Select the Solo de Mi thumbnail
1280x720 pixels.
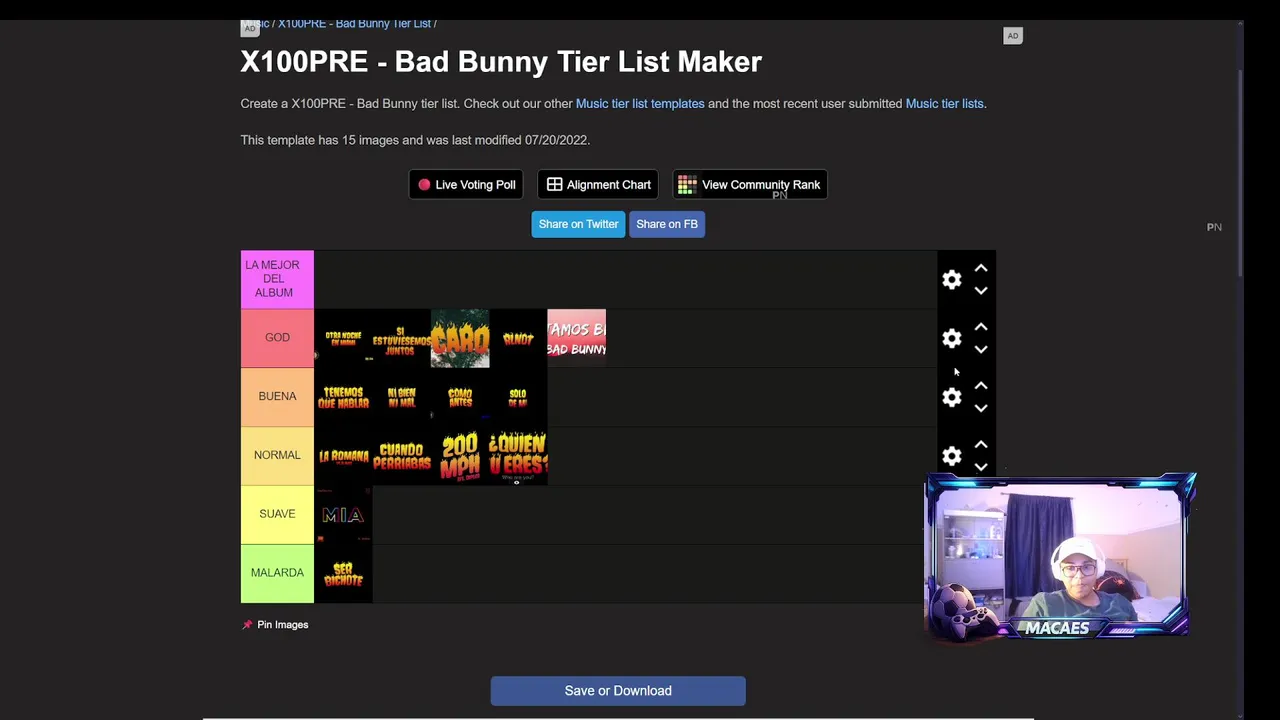click(518, 398)
